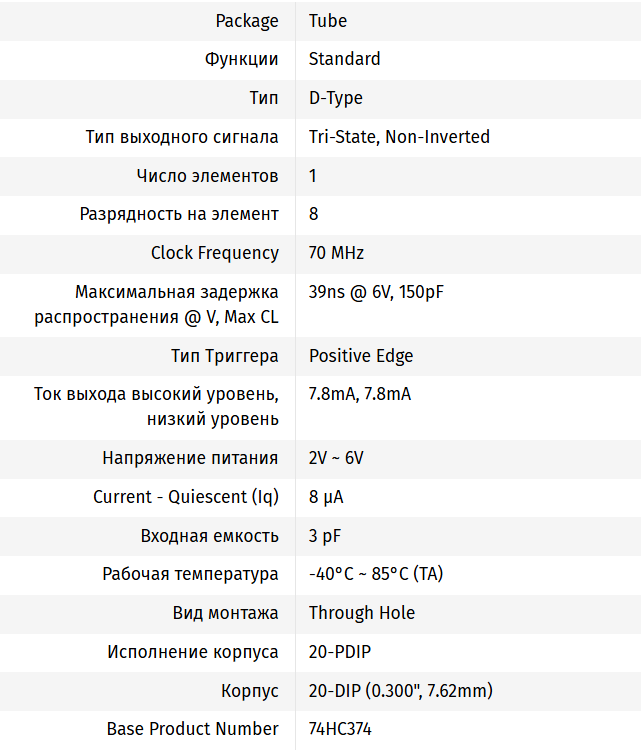The width and height of the screenshot is (641, 752).
Task: Click the Tri-State, Non-Inverted value
Action: tap(399, 137)
